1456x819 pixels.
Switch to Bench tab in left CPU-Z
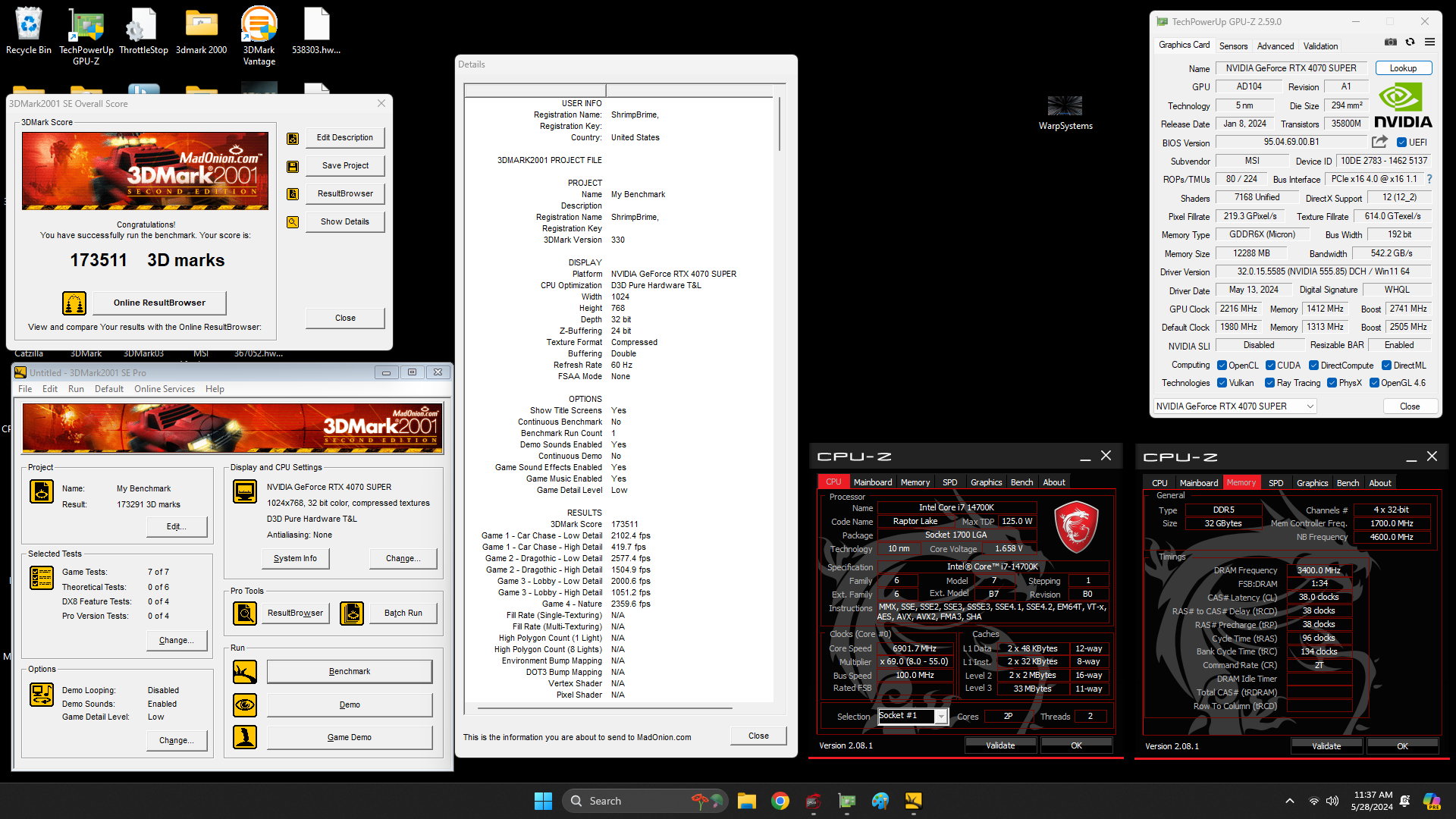(x=1021, y=482)
